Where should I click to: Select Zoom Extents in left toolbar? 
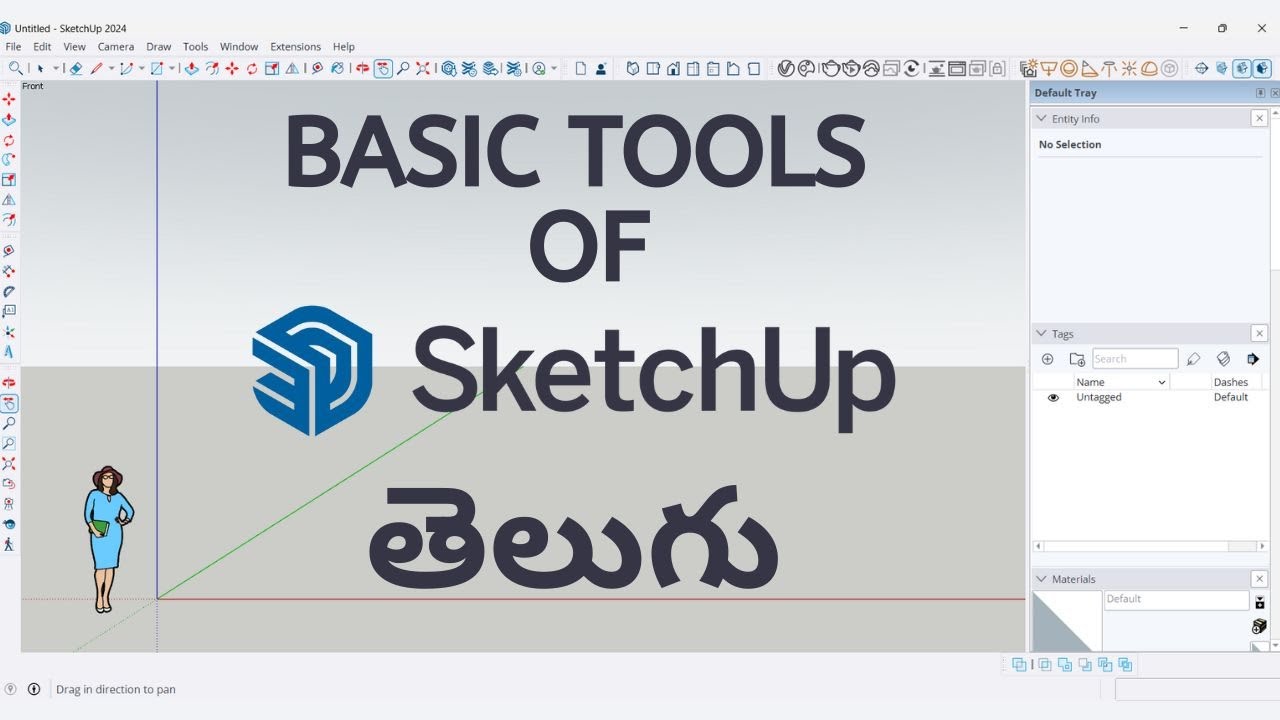tap(9, 463)
